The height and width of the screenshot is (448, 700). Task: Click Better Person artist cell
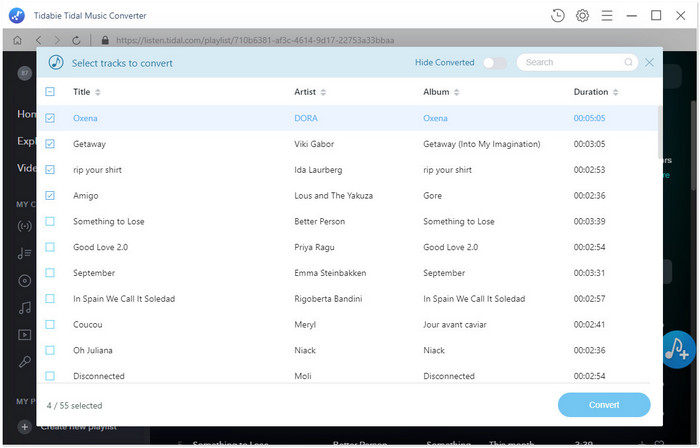click(320, 222)
